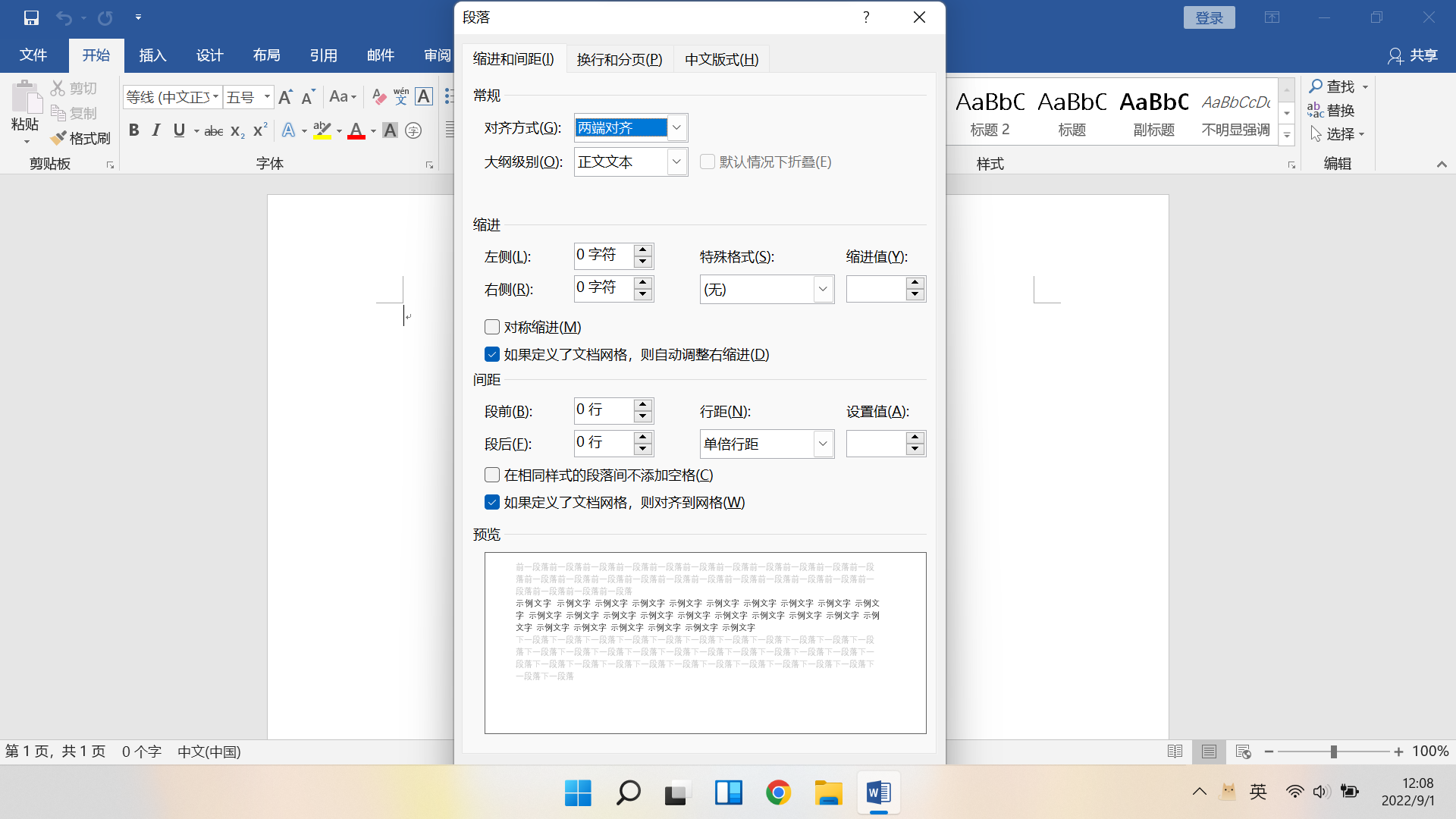This screenshot has width=1456, height=819.
Task: Click the Text Effects A icon
Action: click(x=288, y=130)
